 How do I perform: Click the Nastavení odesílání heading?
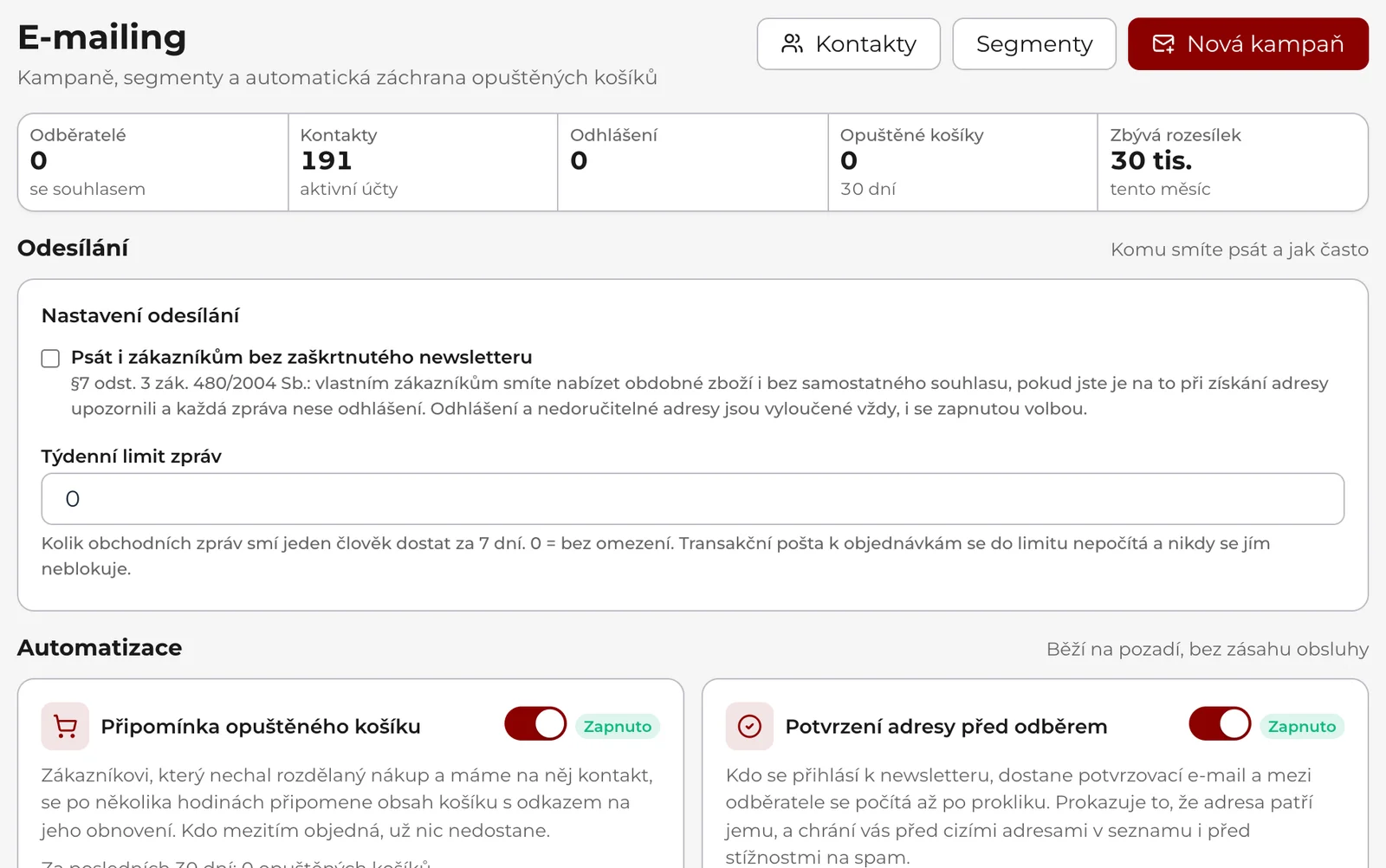[x=140, y=315]
